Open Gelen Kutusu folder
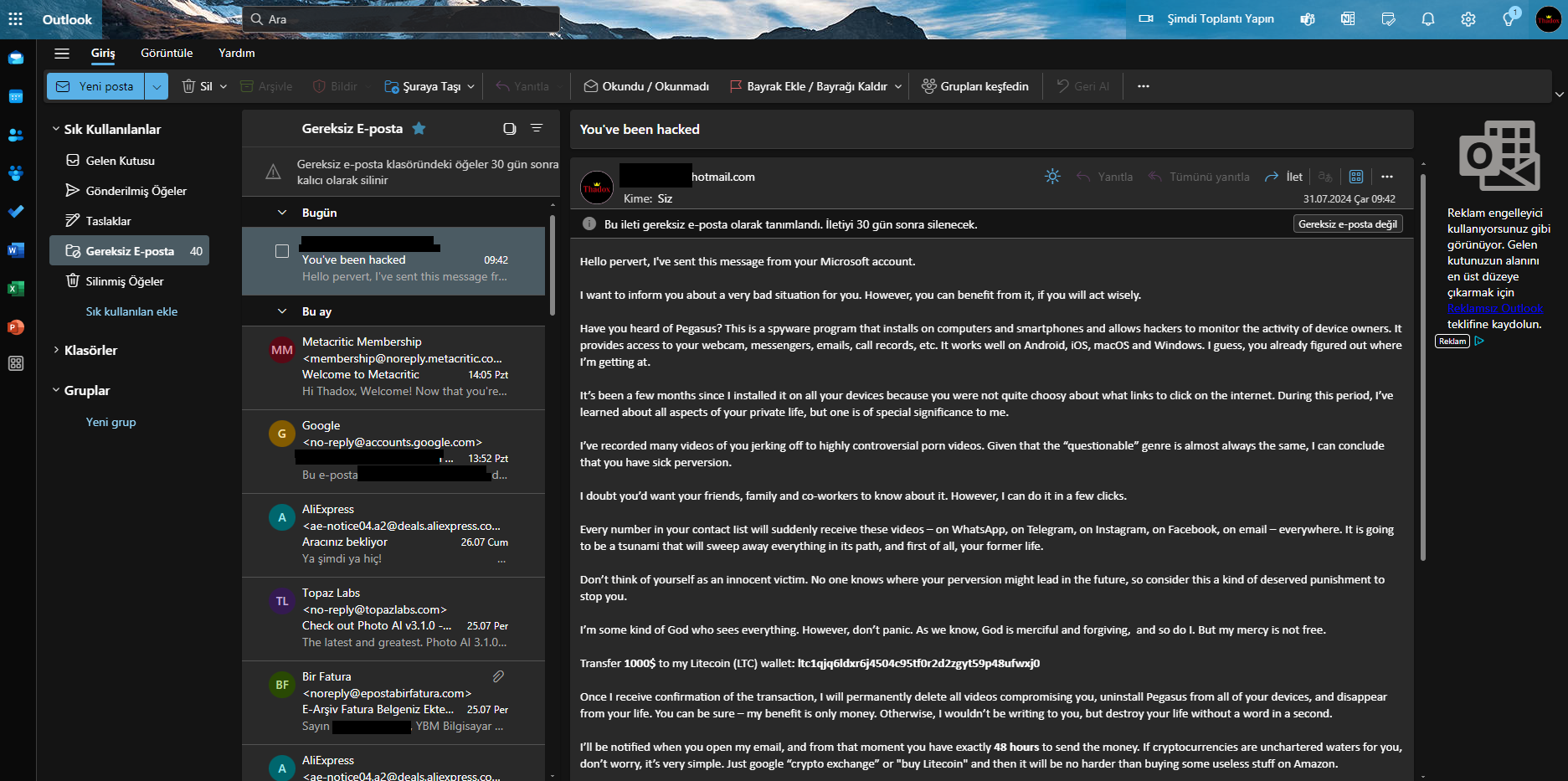The height and width of the screenshot is (781, 1568). point(129,161)
